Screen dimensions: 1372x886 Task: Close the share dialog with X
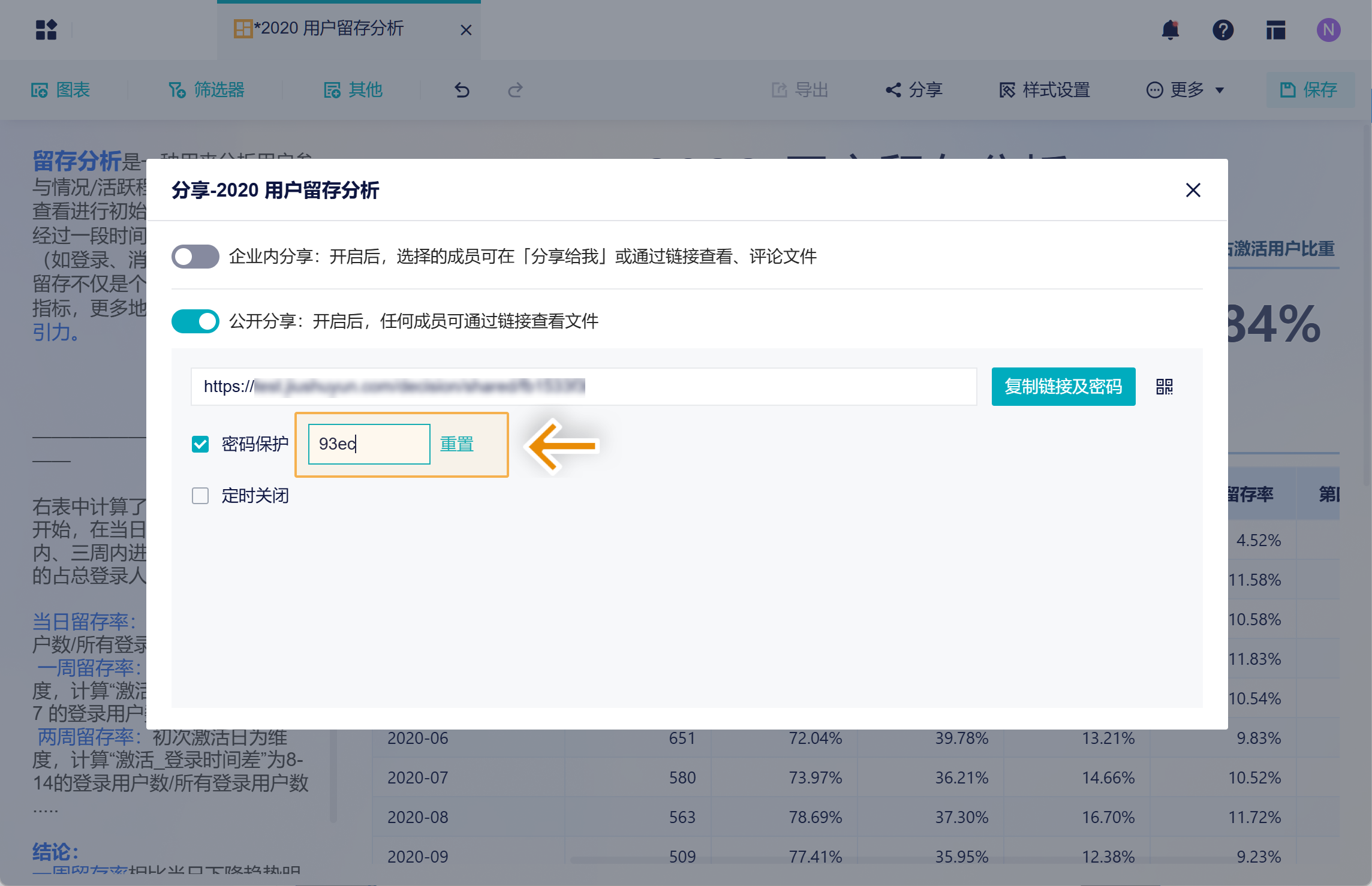pyautogui.click(x=1193, y=190)
